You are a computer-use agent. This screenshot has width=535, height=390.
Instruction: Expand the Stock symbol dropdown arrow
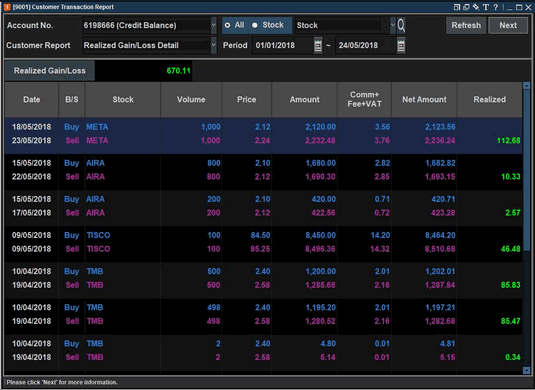393,25
